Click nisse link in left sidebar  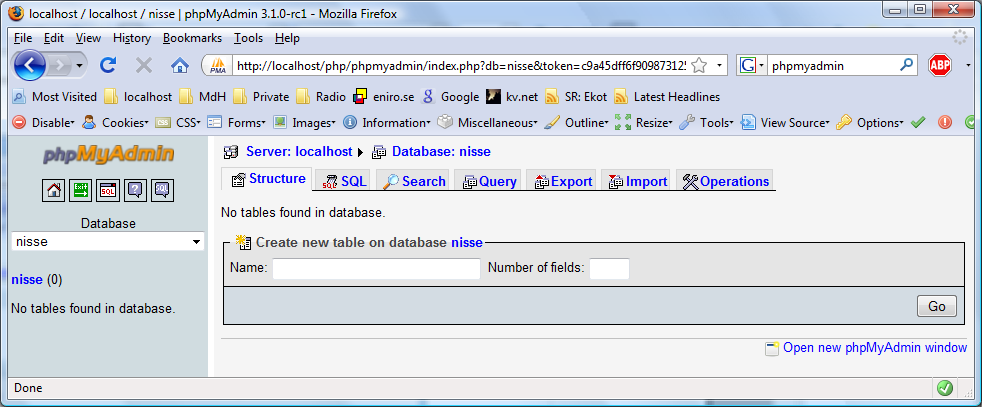coord(27,280)
